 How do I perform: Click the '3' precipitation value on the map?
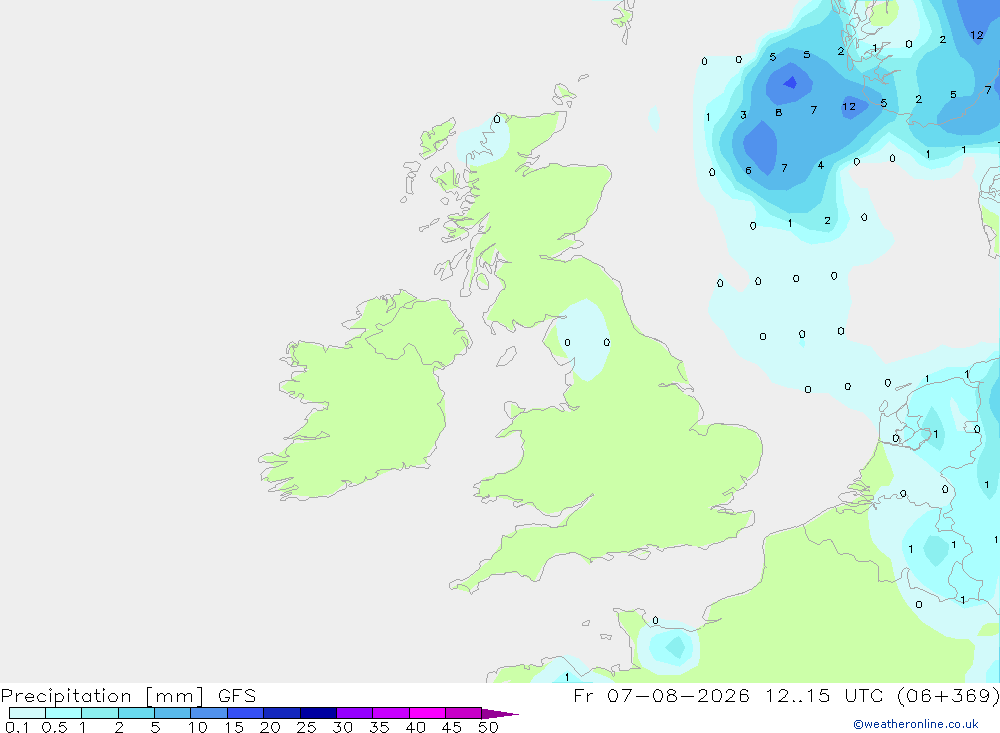(743, 115)
